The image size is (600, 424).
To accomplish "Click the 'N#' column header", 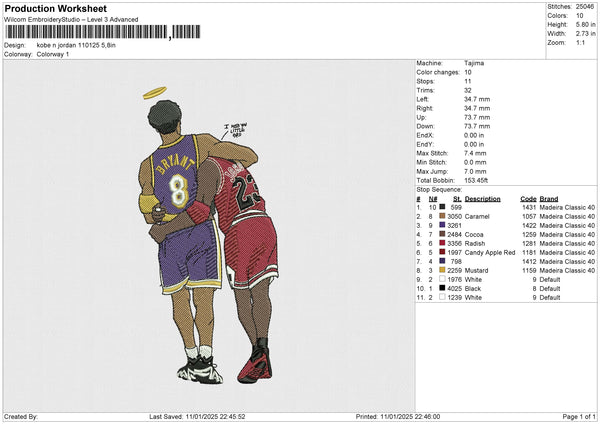I will (x=433, y=199).
